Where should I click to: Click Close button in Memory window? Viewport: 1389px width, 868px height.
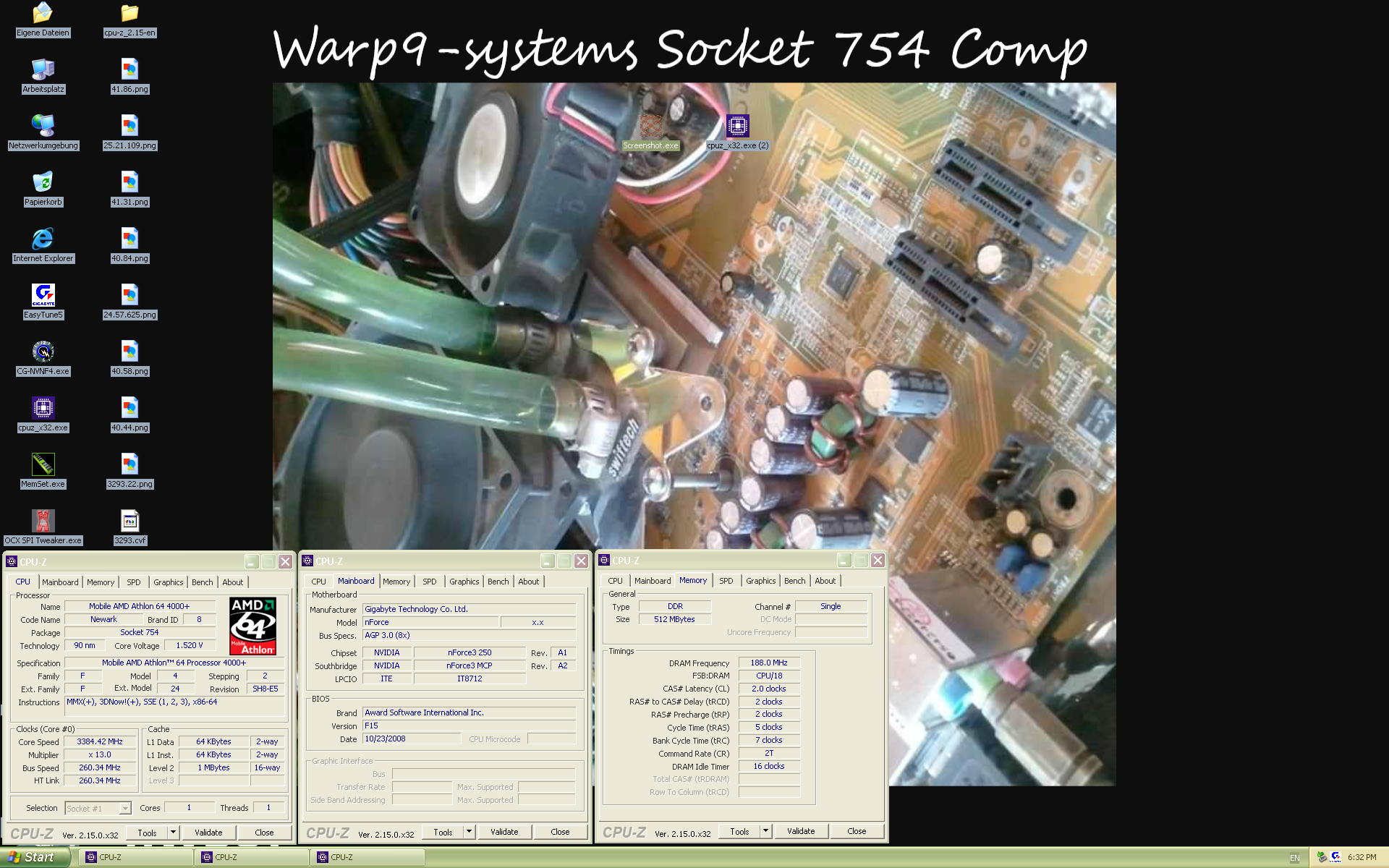point(857,831)
